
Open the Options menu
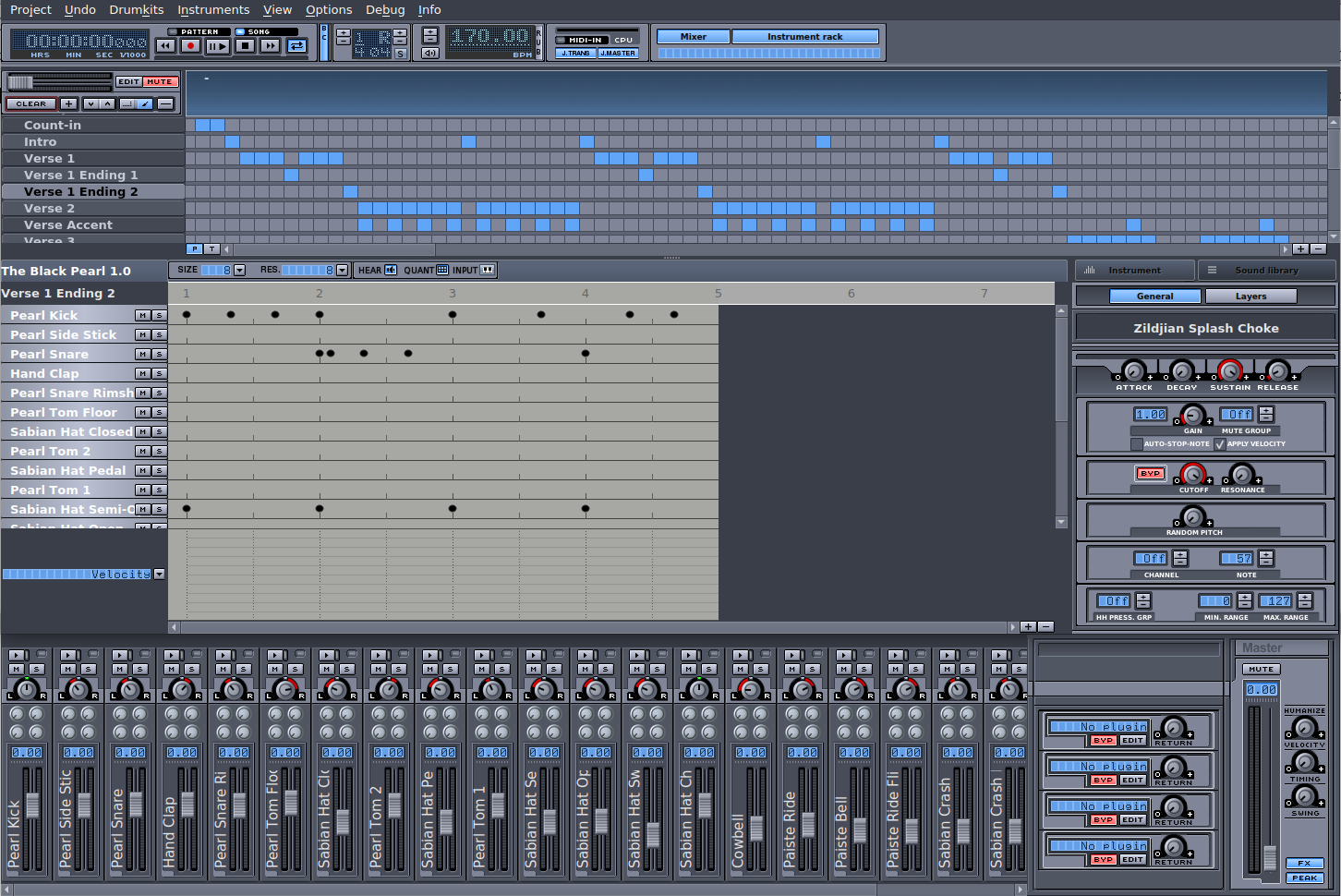[x=329, y=9]
